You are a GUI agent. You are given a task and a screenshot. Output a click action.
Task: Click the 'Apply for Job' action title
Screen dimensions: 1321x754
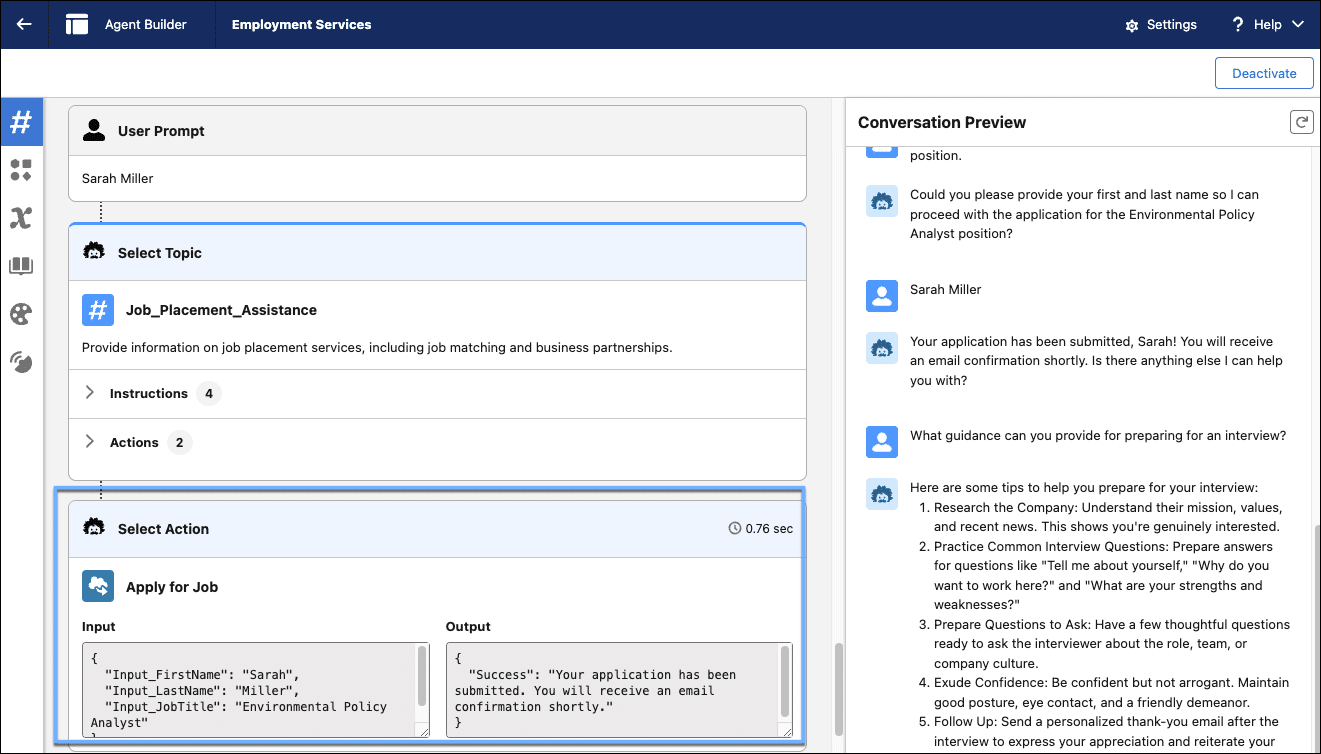click(x=172, y=587)
